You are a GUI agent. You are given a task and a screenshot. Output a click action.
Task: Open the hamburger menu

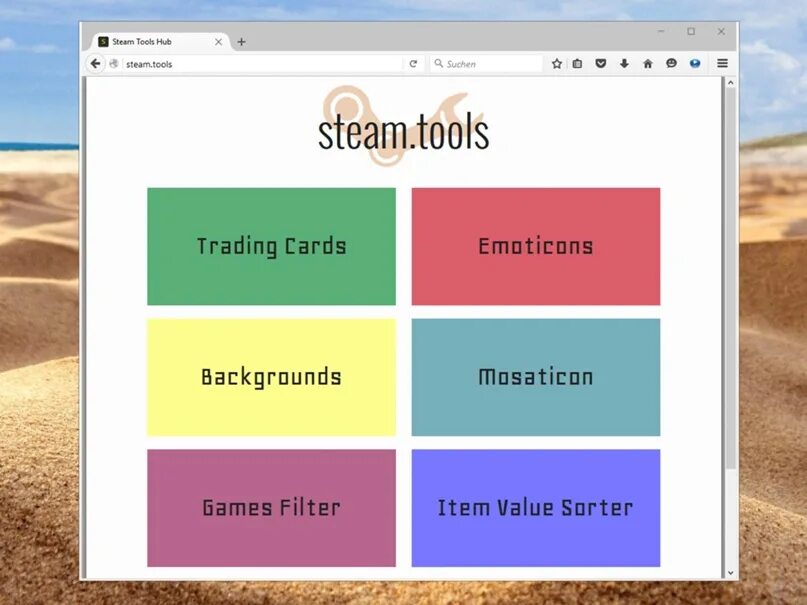(723, 63)
